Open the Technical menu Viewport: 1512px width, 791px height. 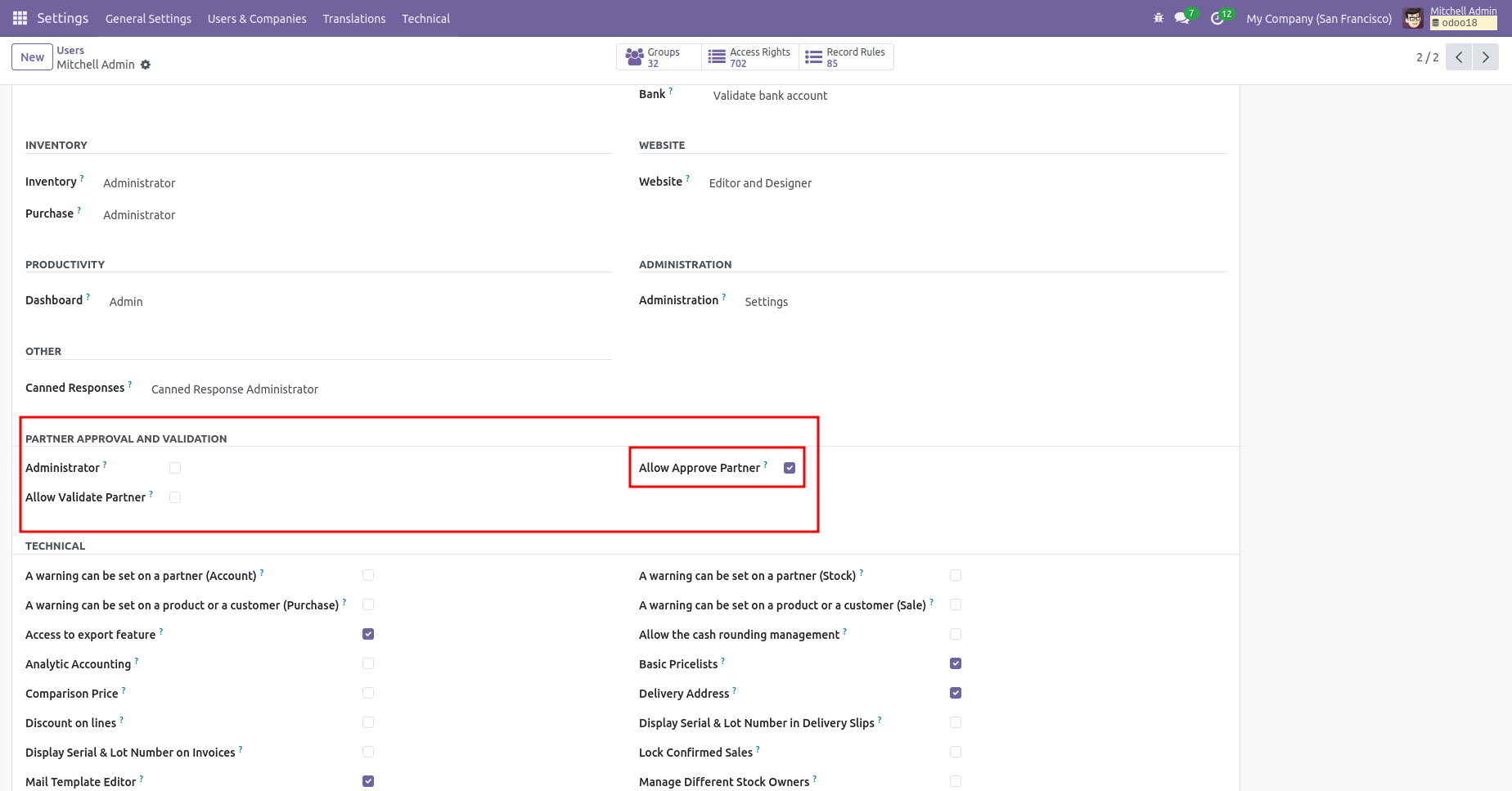[x=426, y=18]
